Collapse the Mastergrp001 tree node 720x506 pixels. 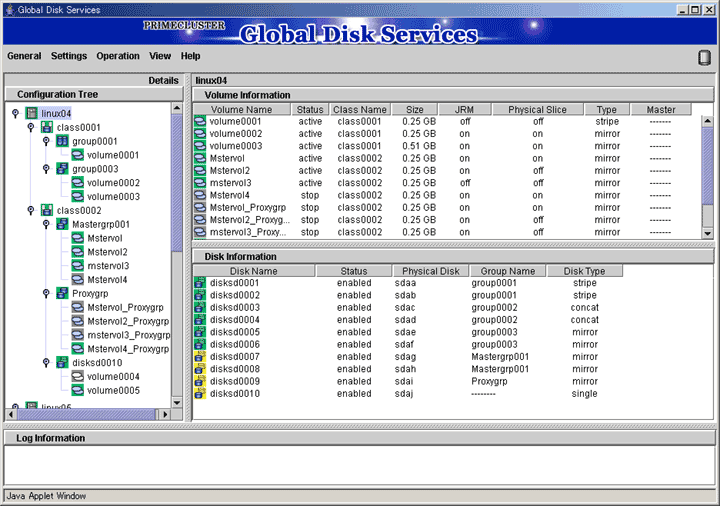tap(46, 224)
